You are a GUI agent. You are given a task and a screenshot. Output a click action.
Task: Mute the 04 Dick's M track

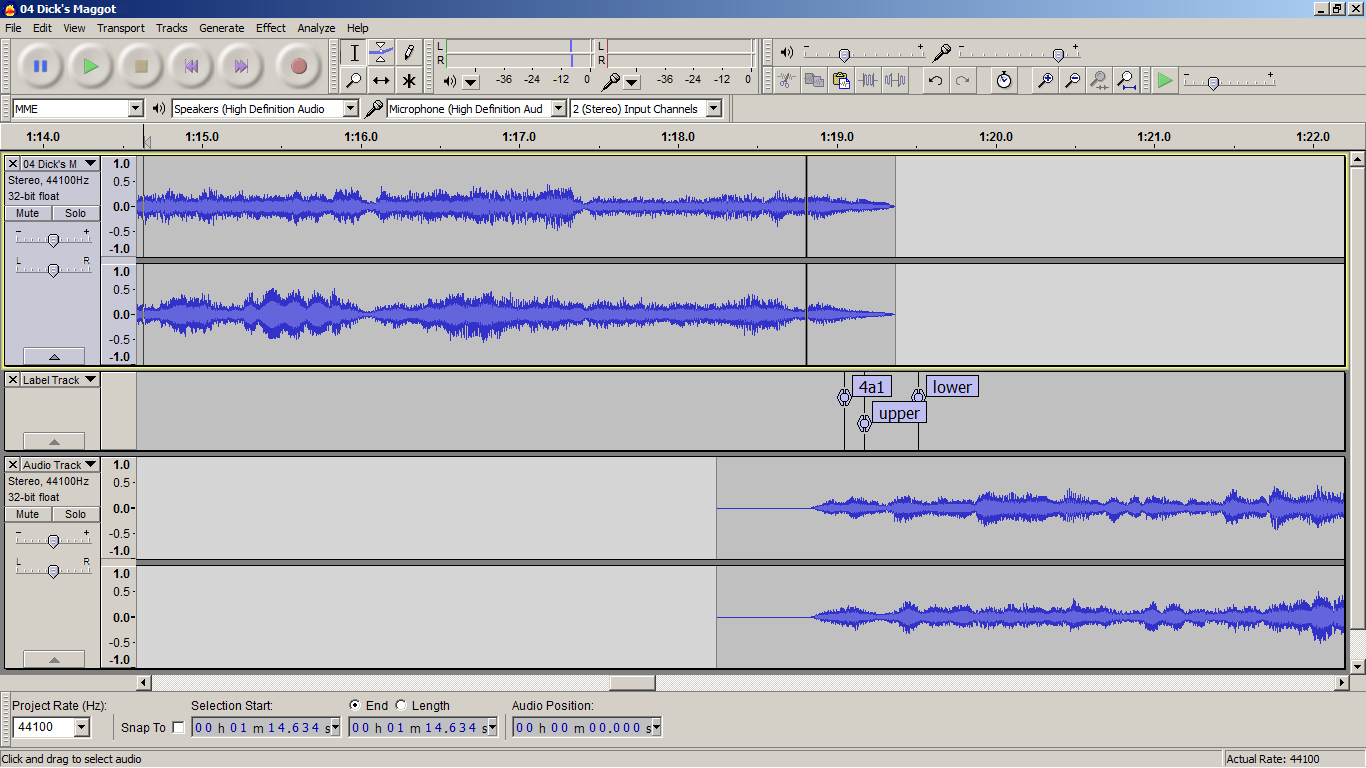(28, 213)
